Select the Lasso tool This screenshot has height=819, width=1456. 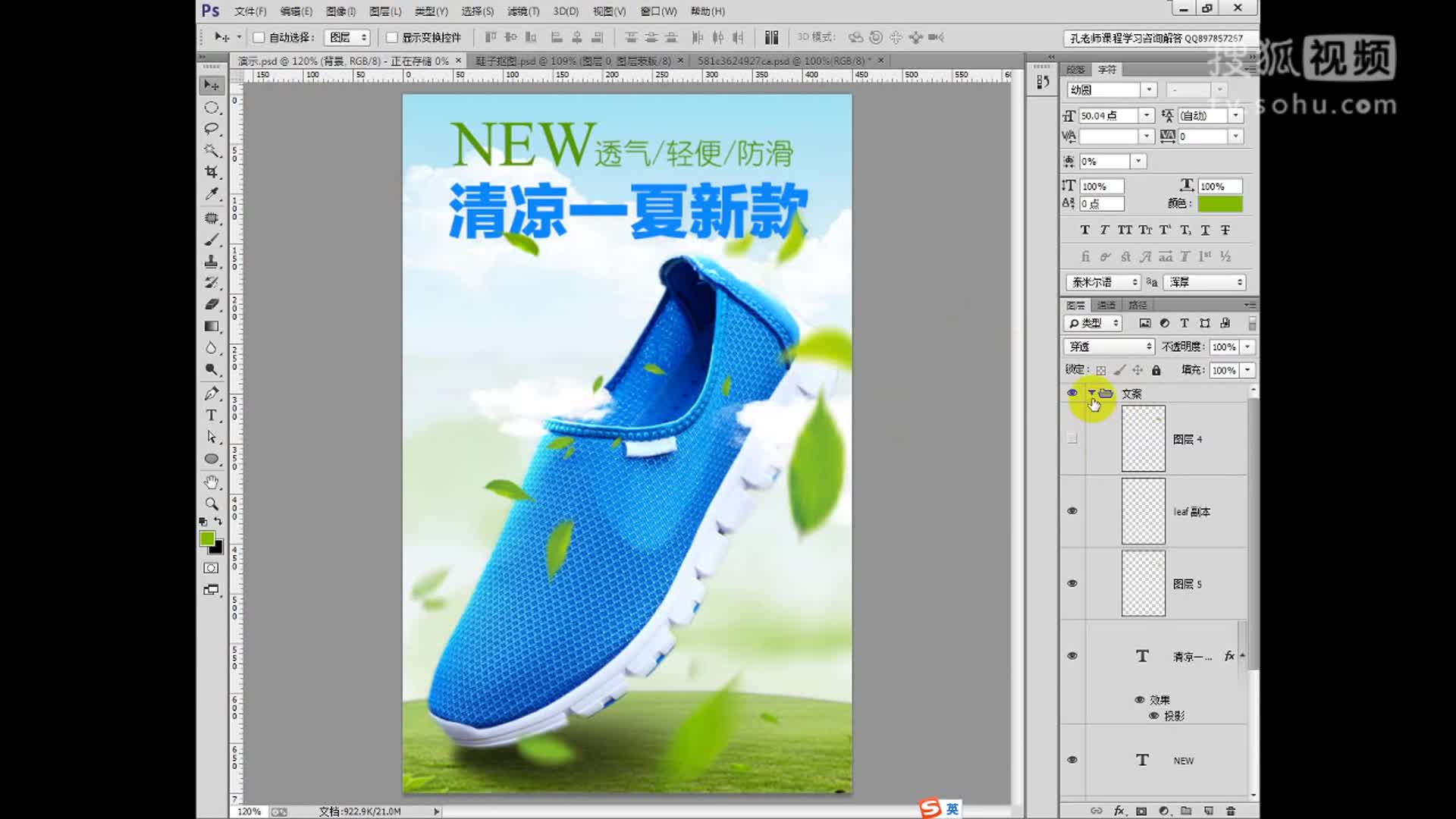(212, 129)
